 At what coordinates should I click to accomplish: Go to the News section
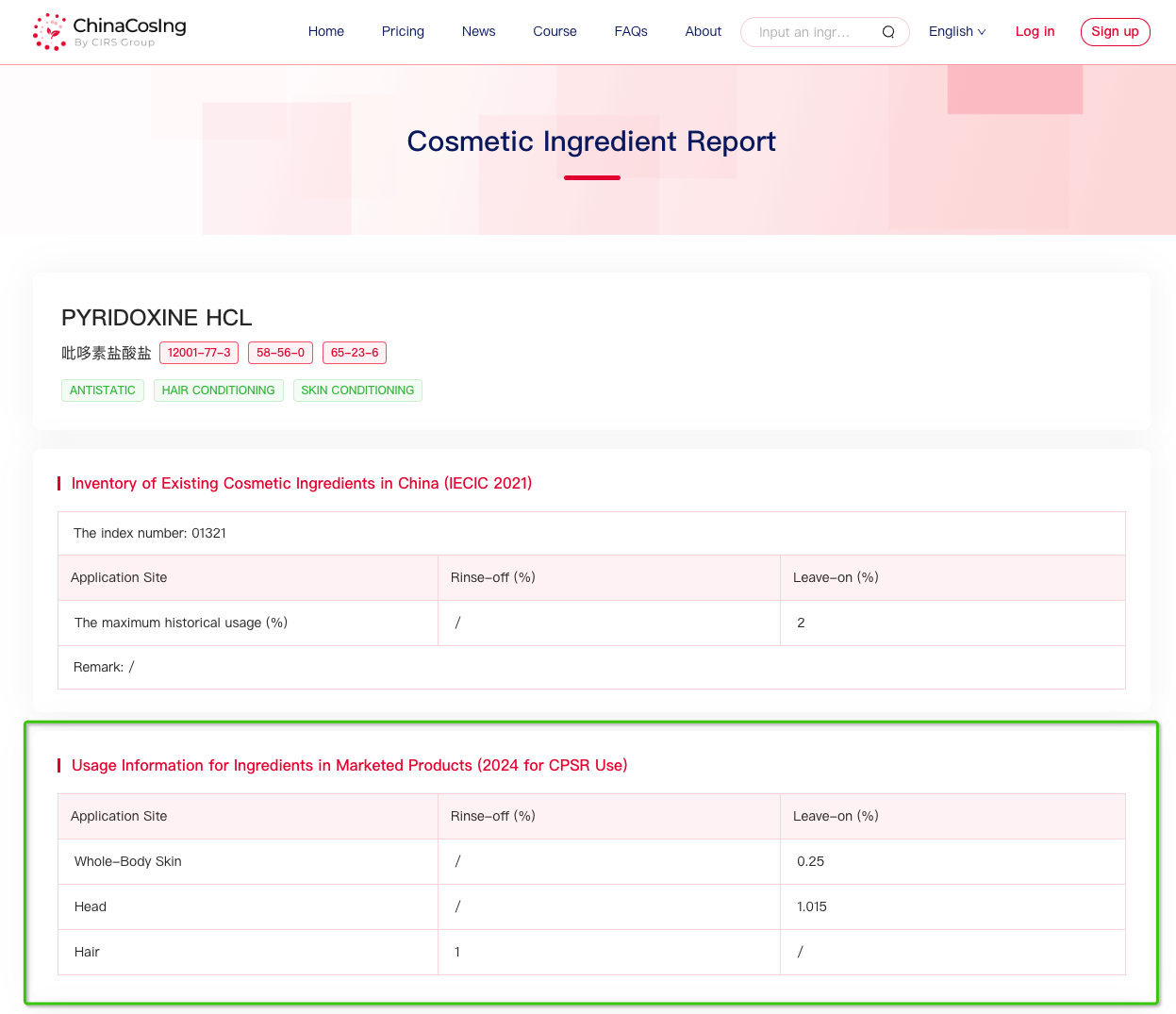478,31
